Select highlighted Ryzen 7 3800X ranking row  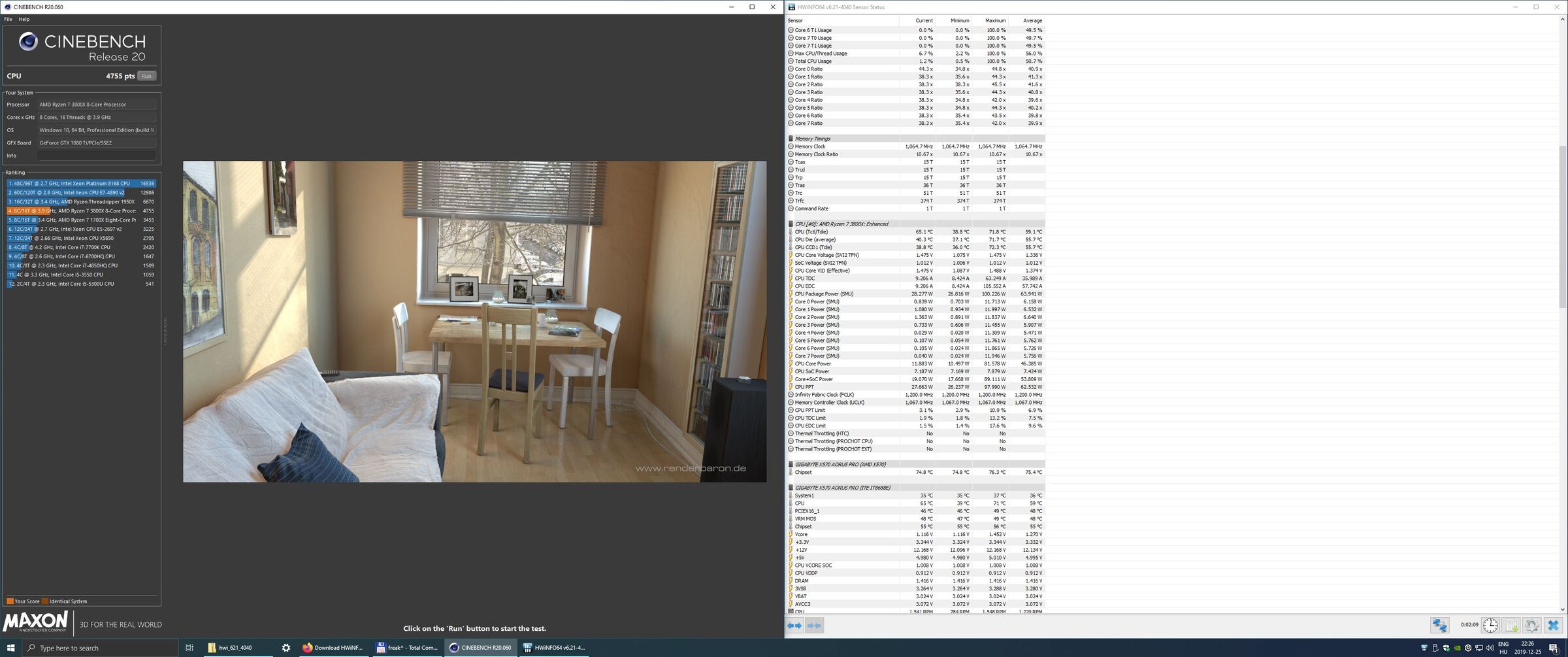click(x=81, y=211)
